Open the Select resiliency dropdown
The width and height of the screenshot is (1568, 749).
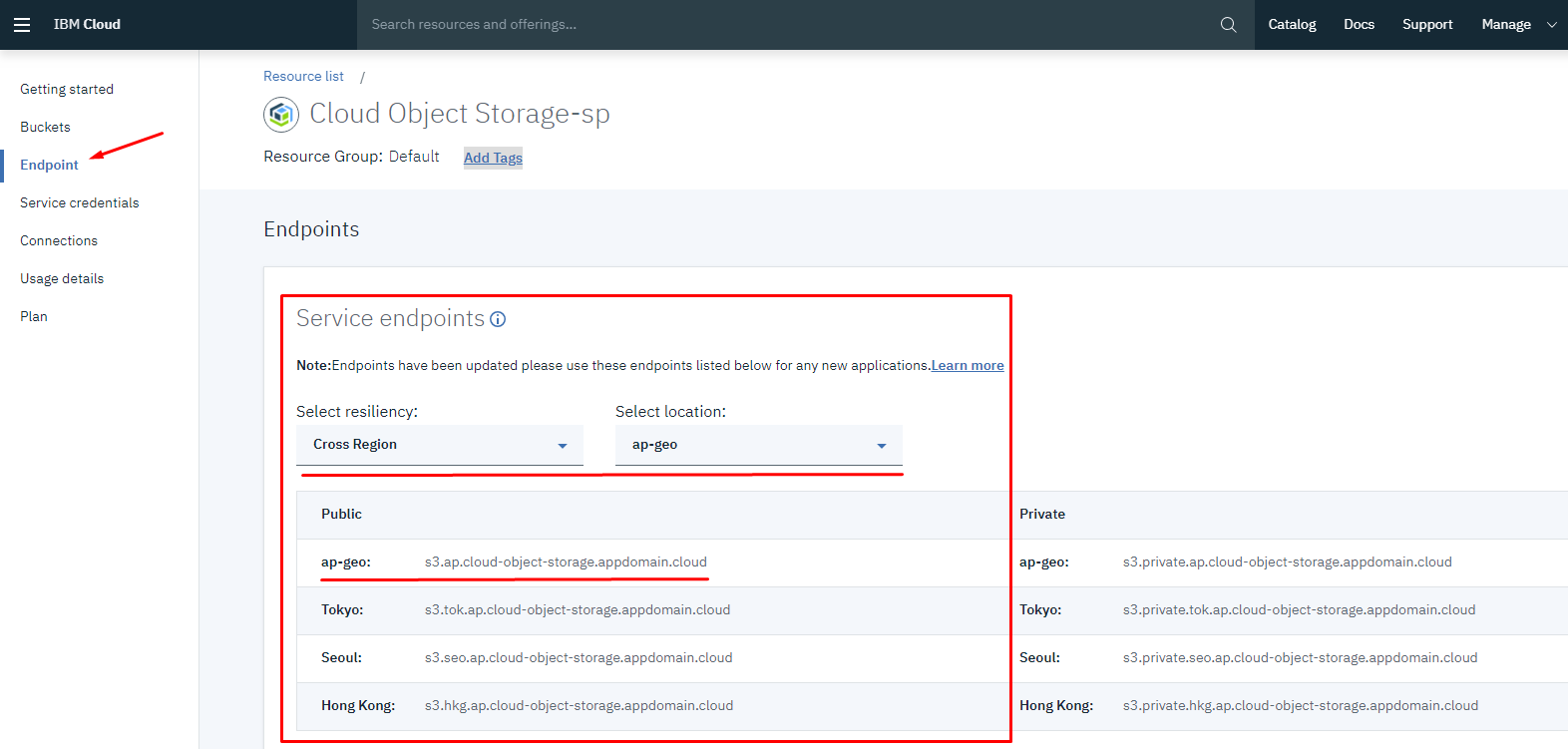pyautogui.click(x=439, y=445)
